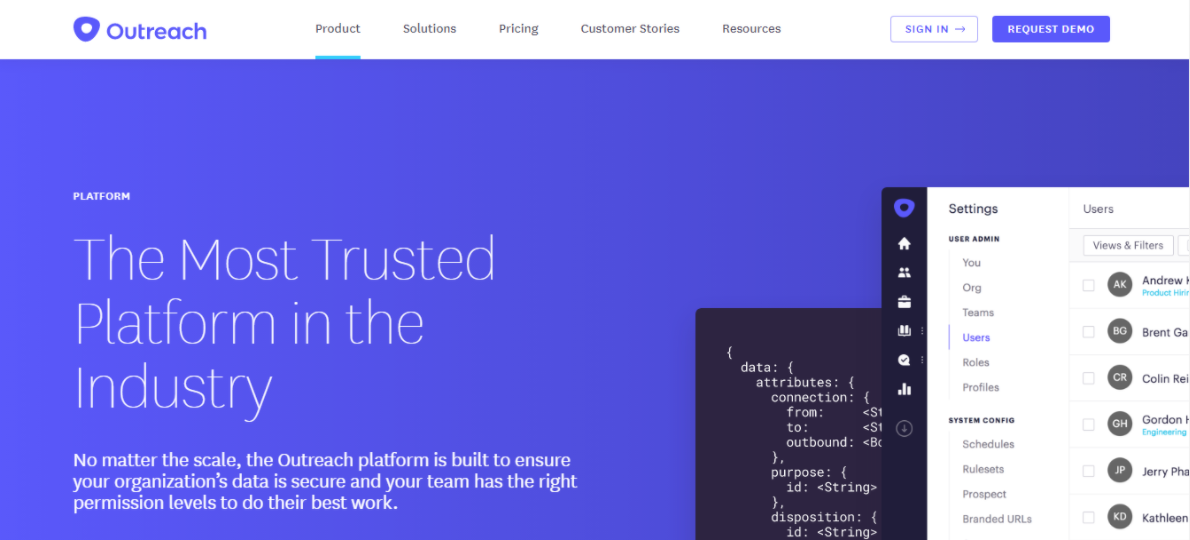Click the JP avatar circle
This screenshot has height=540, width=1190.
coord(1119,471)
